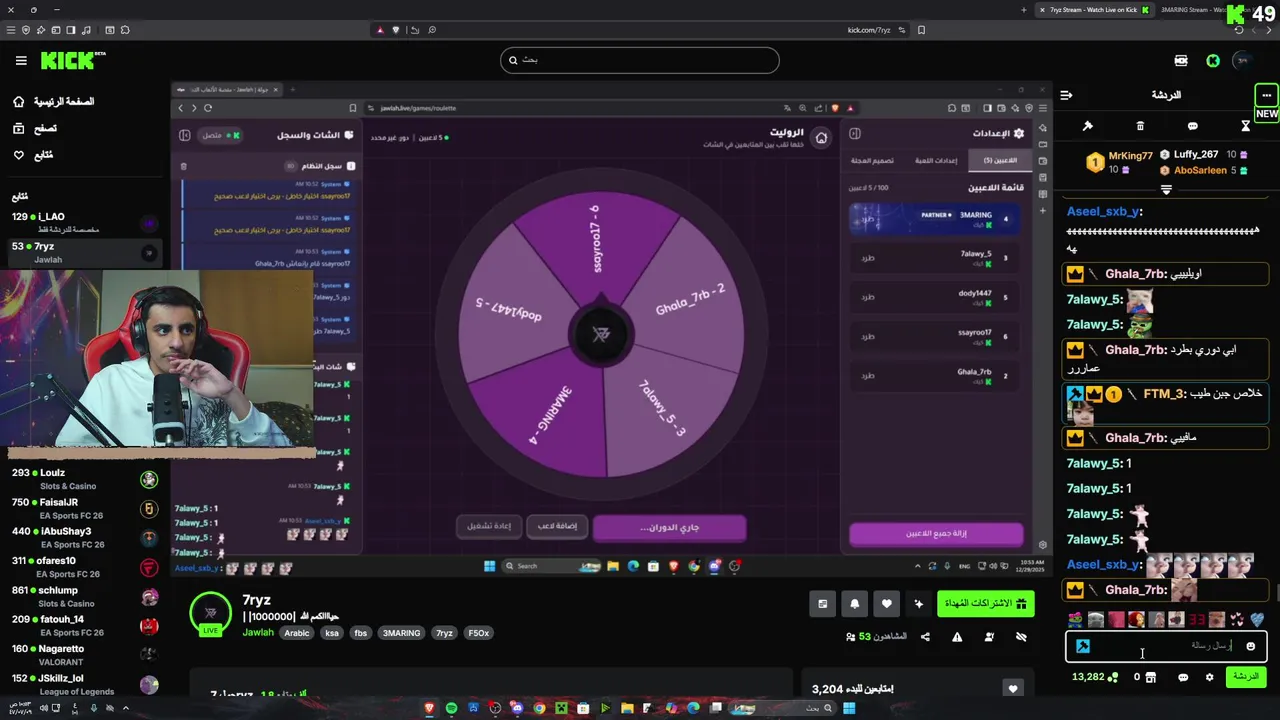Open File Explorer folder in taskbar
Image resolution: width=1280 pixels, height=720 pixels.
pos(627,708)
